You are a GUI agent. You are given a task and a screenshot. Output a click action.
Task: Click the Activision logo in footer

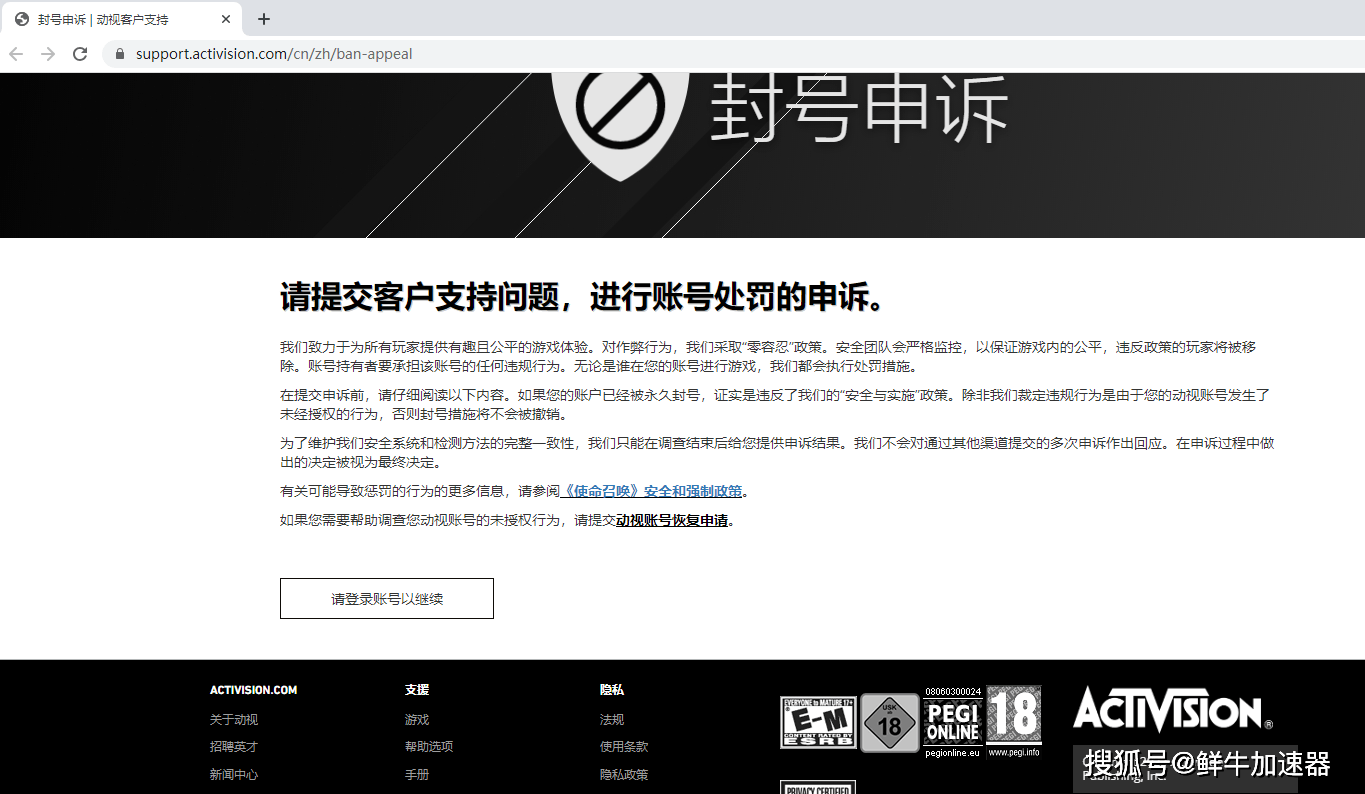tap(1172, 710)
